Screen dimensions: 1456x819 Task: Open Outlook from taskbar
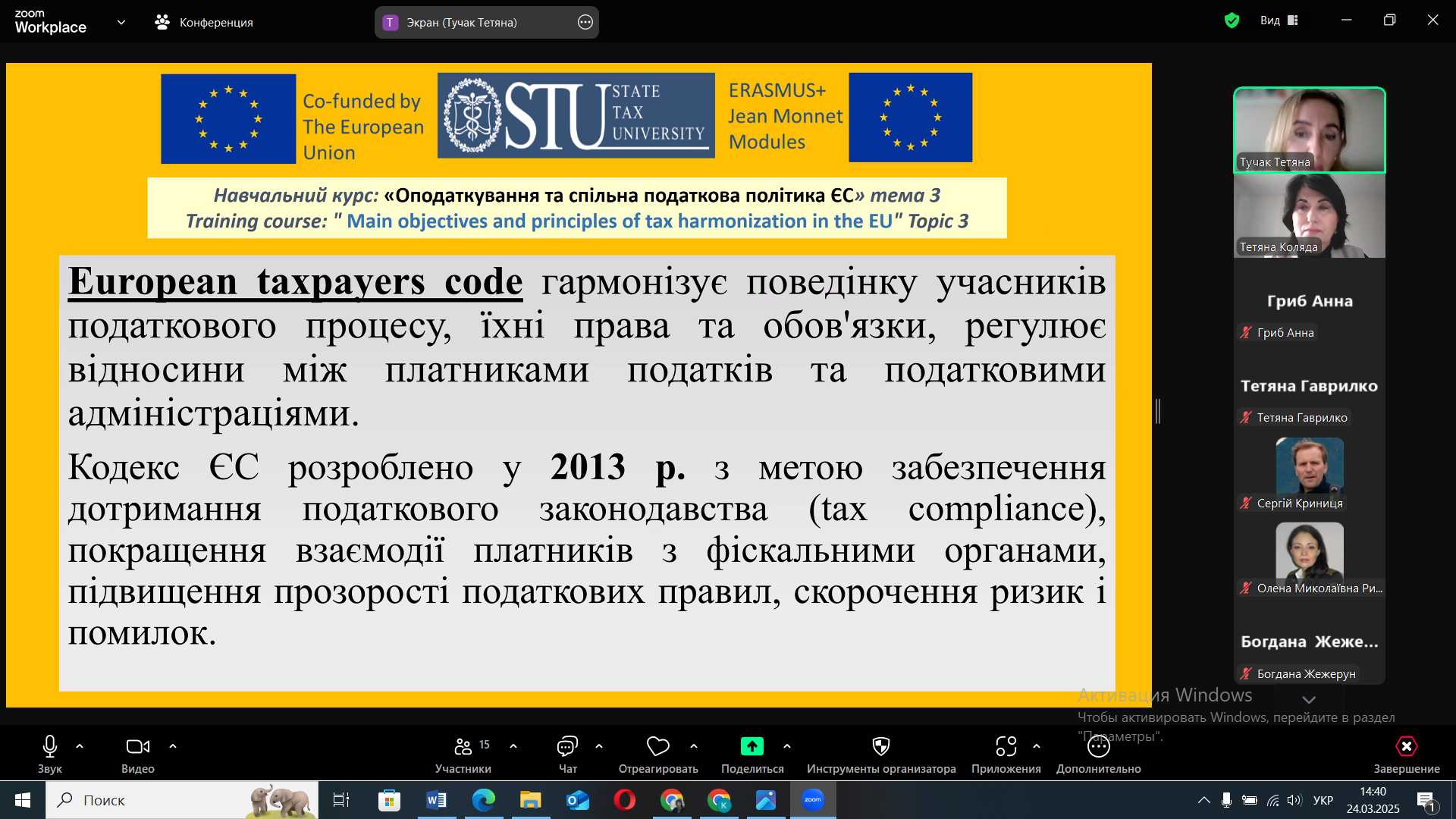578,800
